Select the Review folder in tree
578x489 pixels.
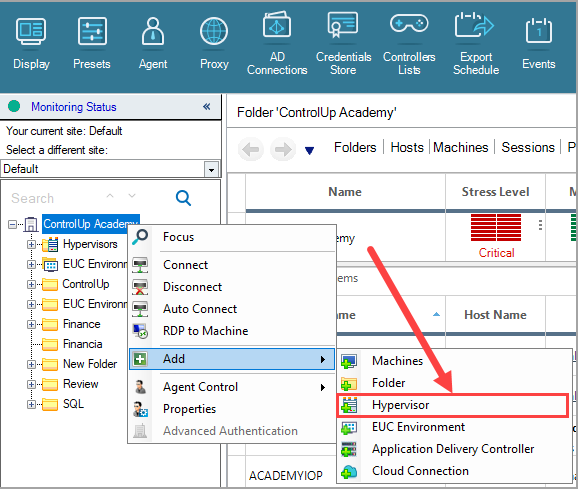(x=81, y=384)
